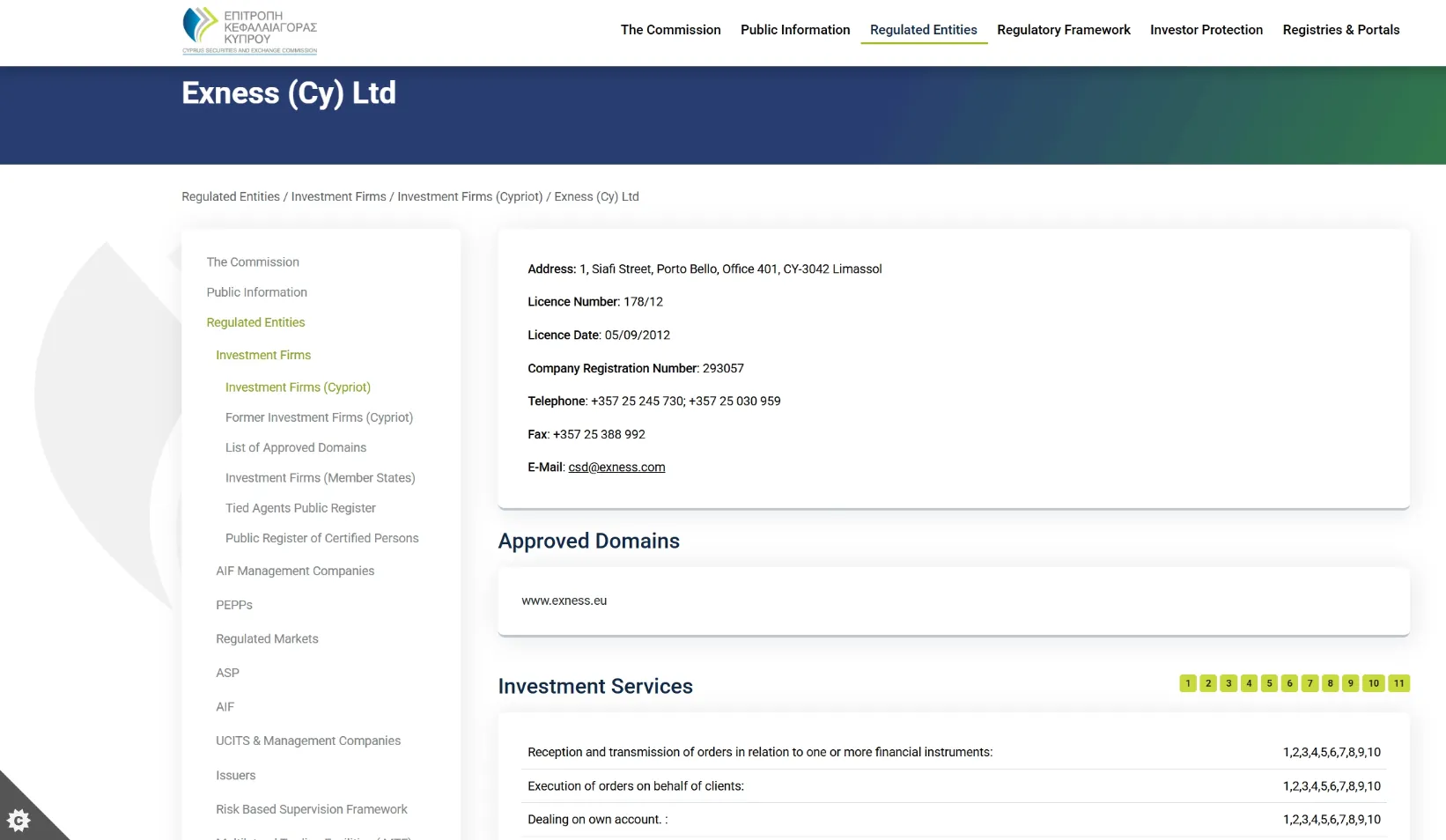Click instrument badge number 2

point(1208,683)
